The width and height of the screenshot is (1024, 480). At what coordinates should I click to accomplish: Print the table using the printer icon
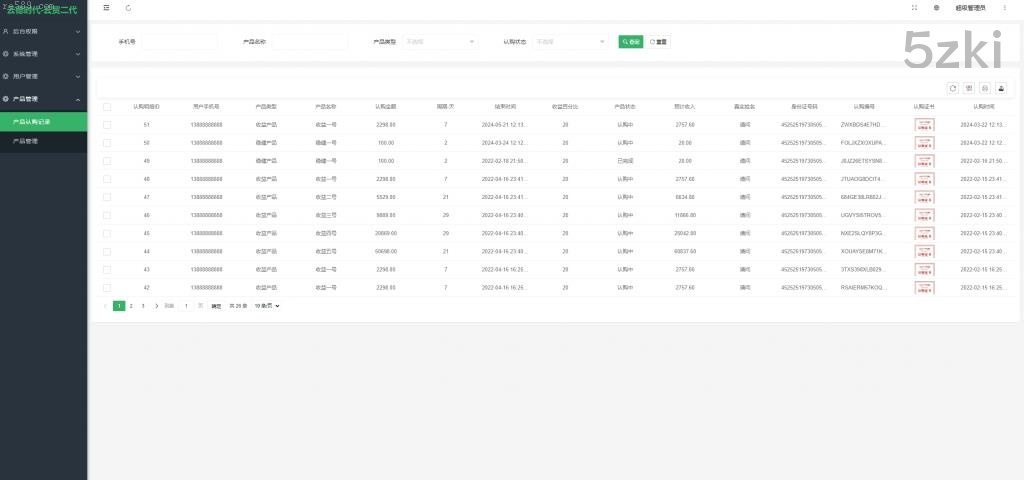985,88
